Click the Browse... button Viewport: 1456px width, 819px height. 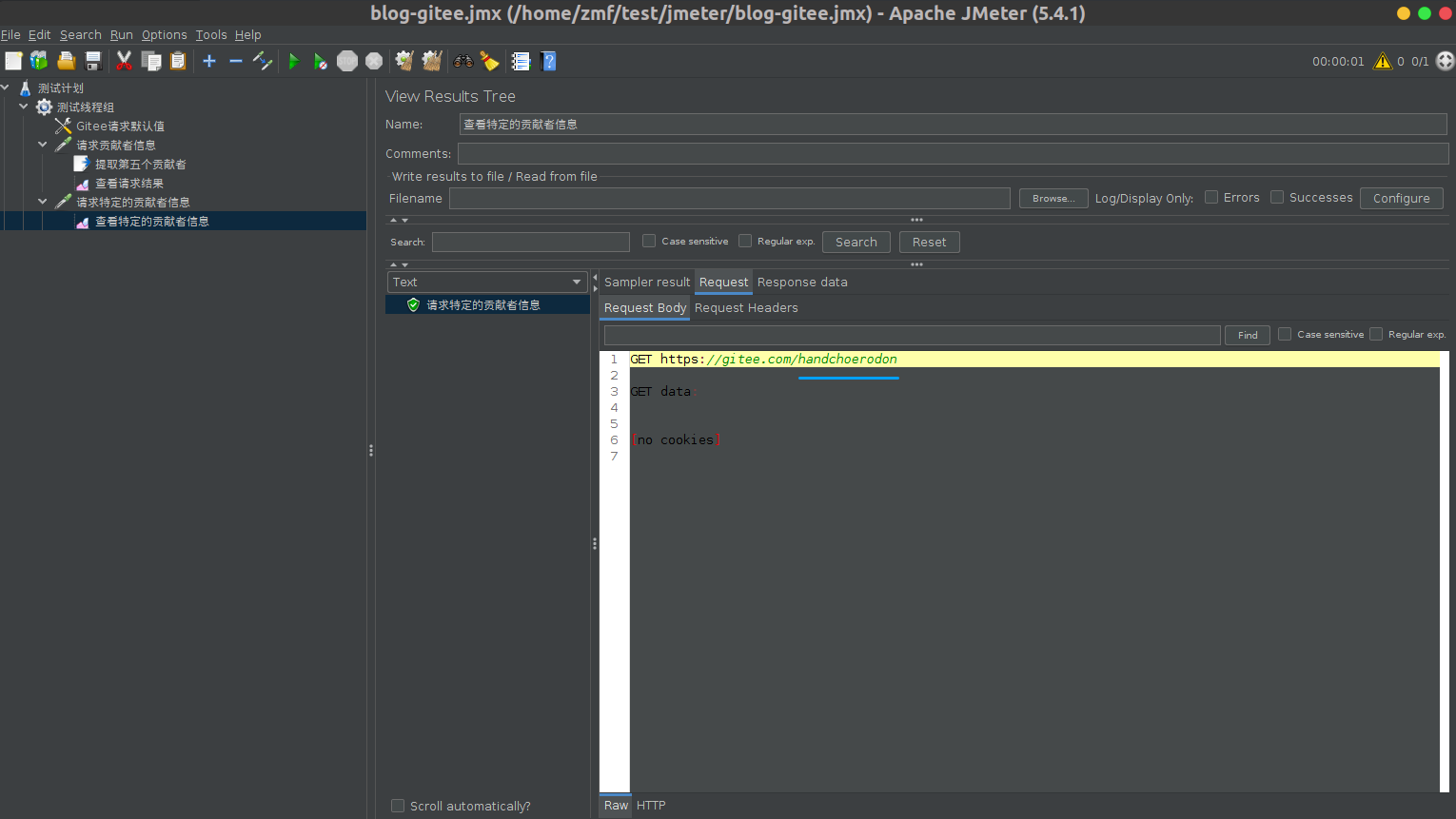pos(1053,198)
